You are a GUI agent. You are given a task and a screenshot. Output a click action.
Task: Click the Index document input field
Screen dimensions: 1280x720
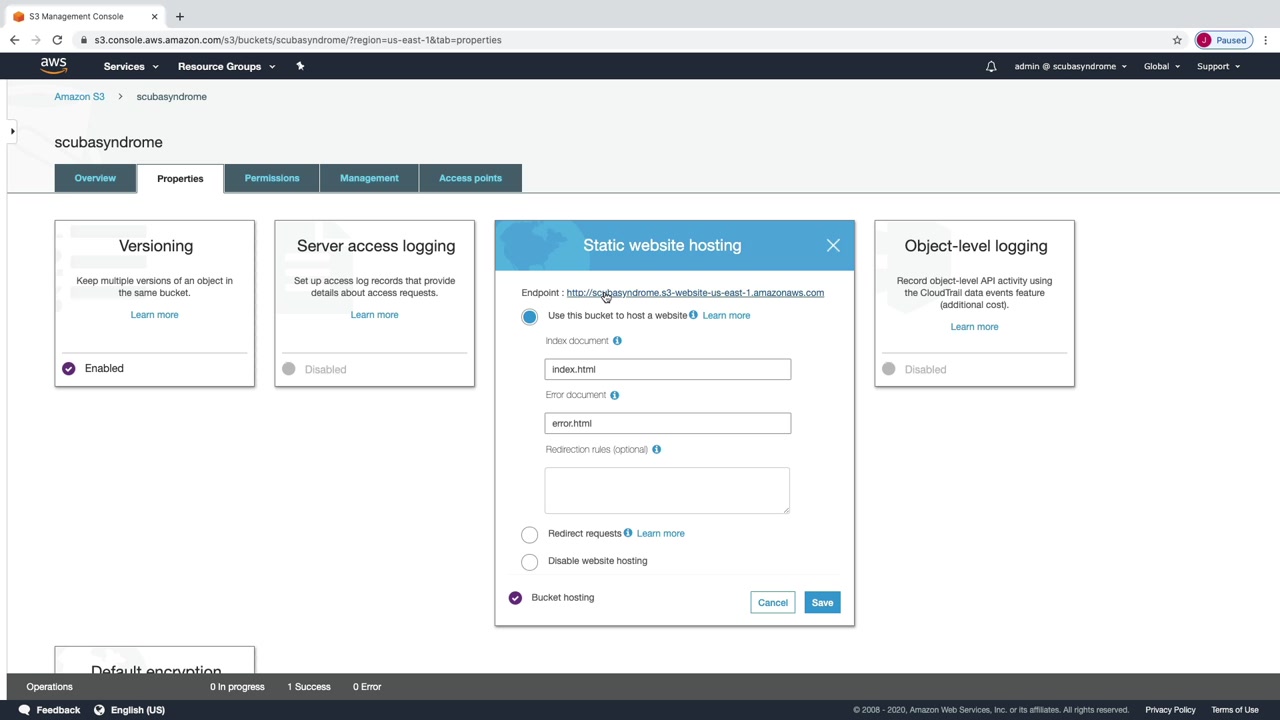tap(668, 369)
